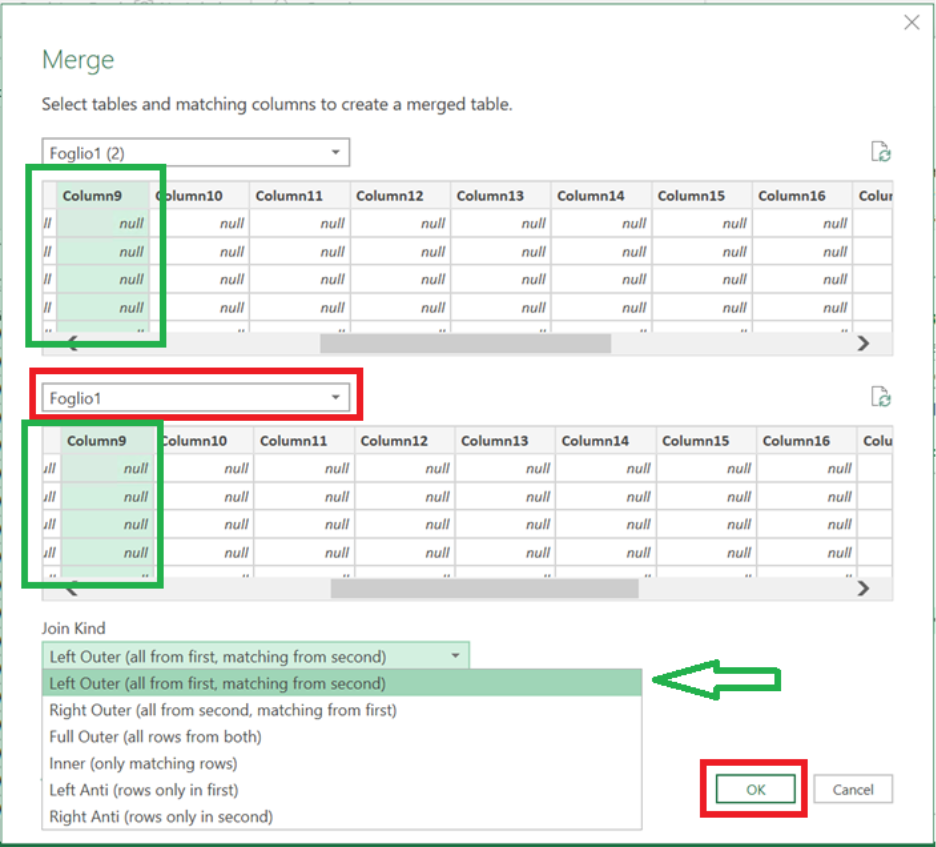Confirm merge with OK button

(755, 789)
